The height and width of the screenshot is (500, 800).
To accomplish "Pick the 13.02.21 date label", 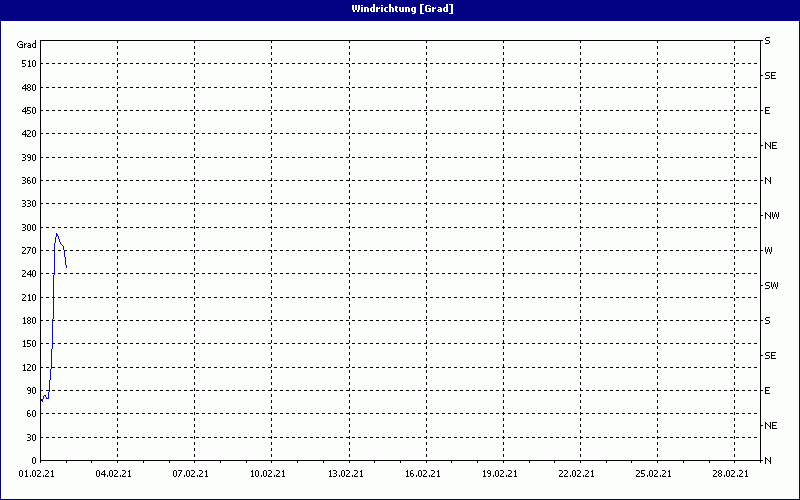I will click(345, 474).
